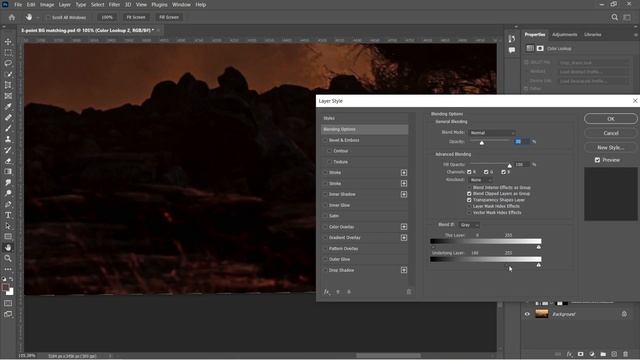Open the Layer menu

pos(64,4)
